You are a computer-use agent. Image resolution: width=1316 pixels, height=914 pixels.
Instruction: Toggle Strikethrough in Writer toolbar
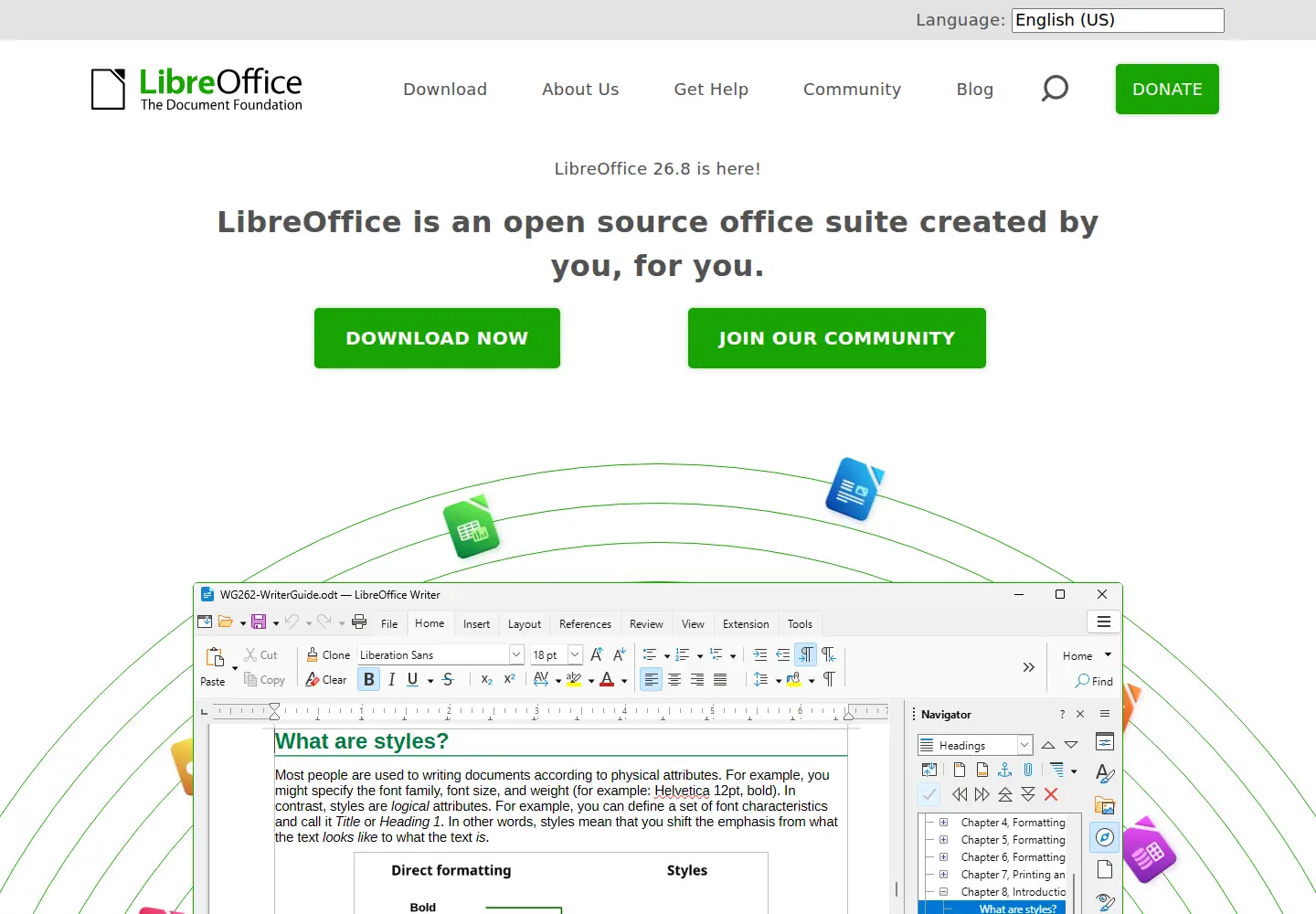point(448,679)
